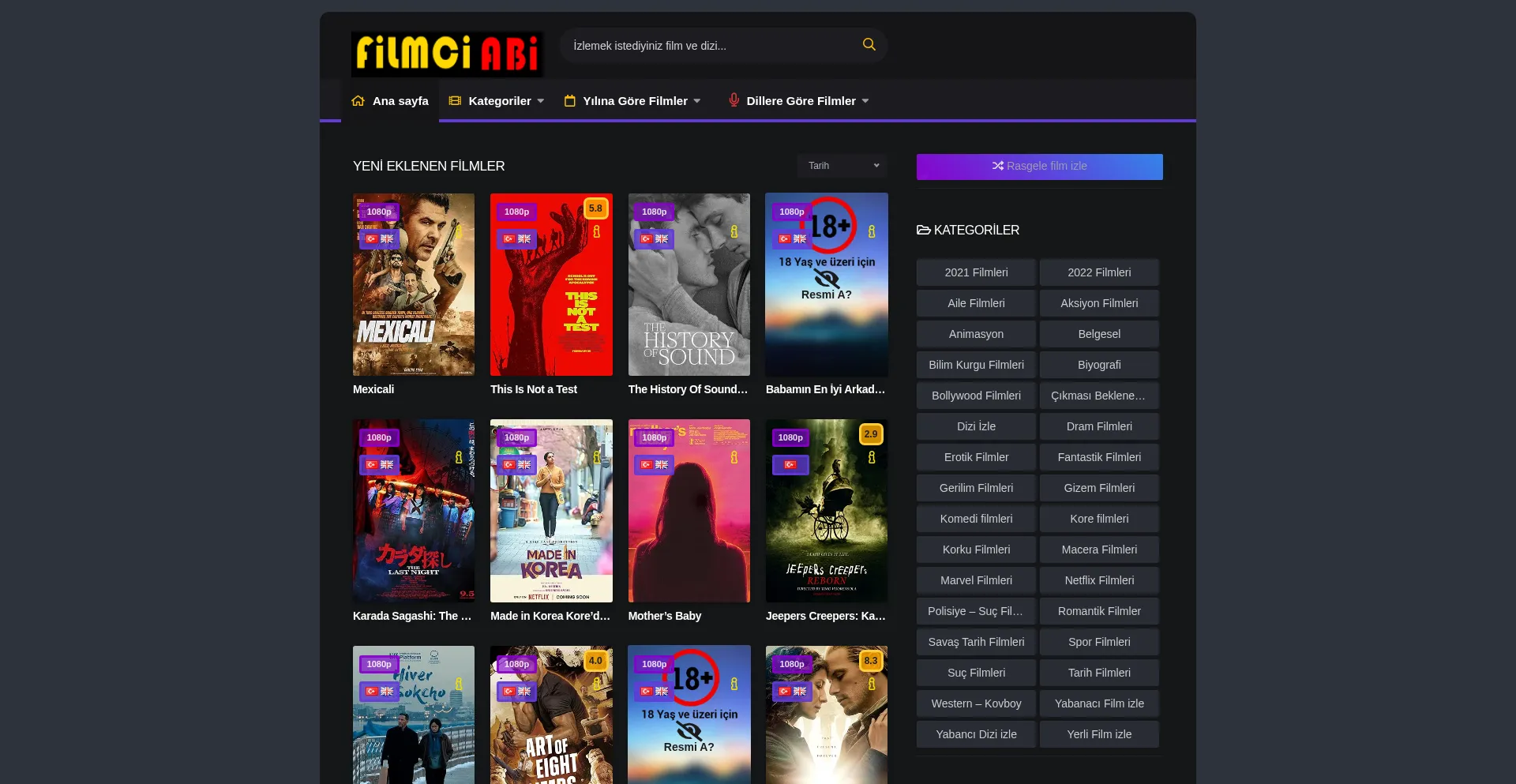This screenshot has width=1516, height=784.
Task: Open the Tarih sort dropdown
Action: point(842,166)
